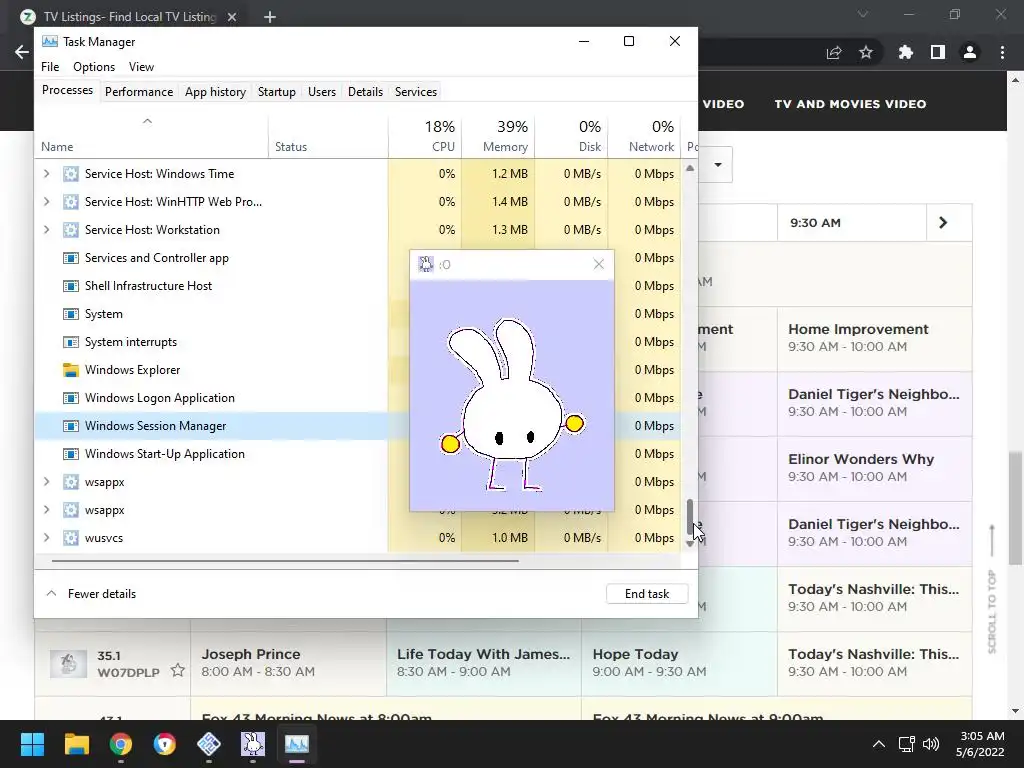Click Windows Logon Application icon
1024x768 pixels.
[x=71, y=398]
